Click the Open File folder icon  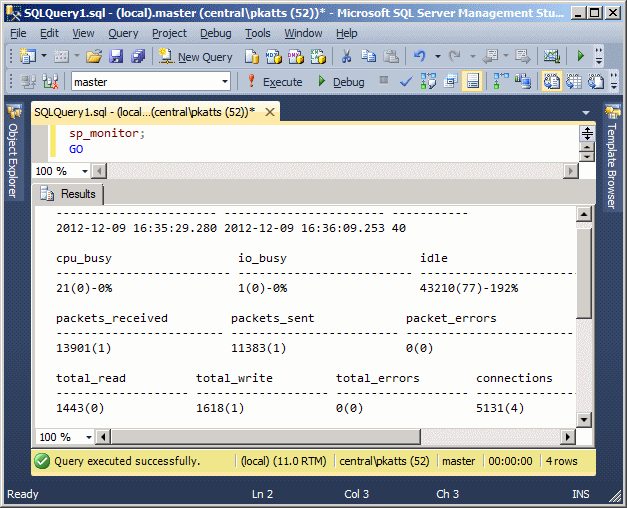[x=94, y=56]
